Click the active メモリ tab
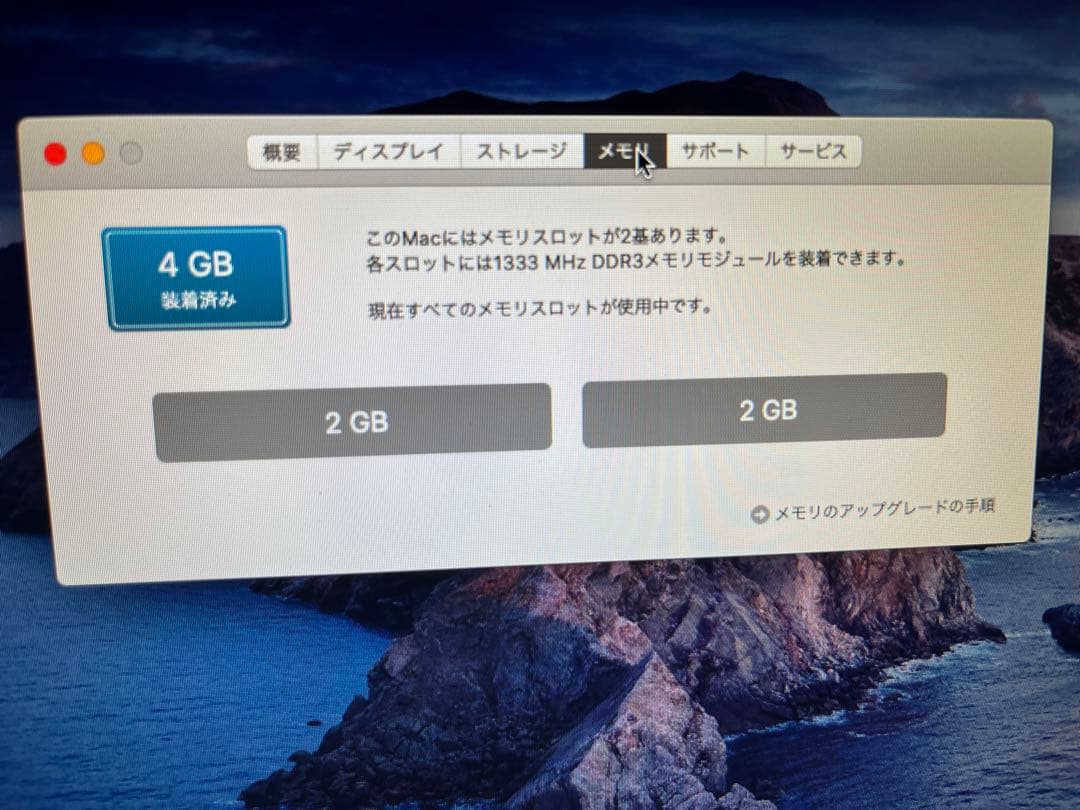The image size is (1080, 810). [625, 151]
